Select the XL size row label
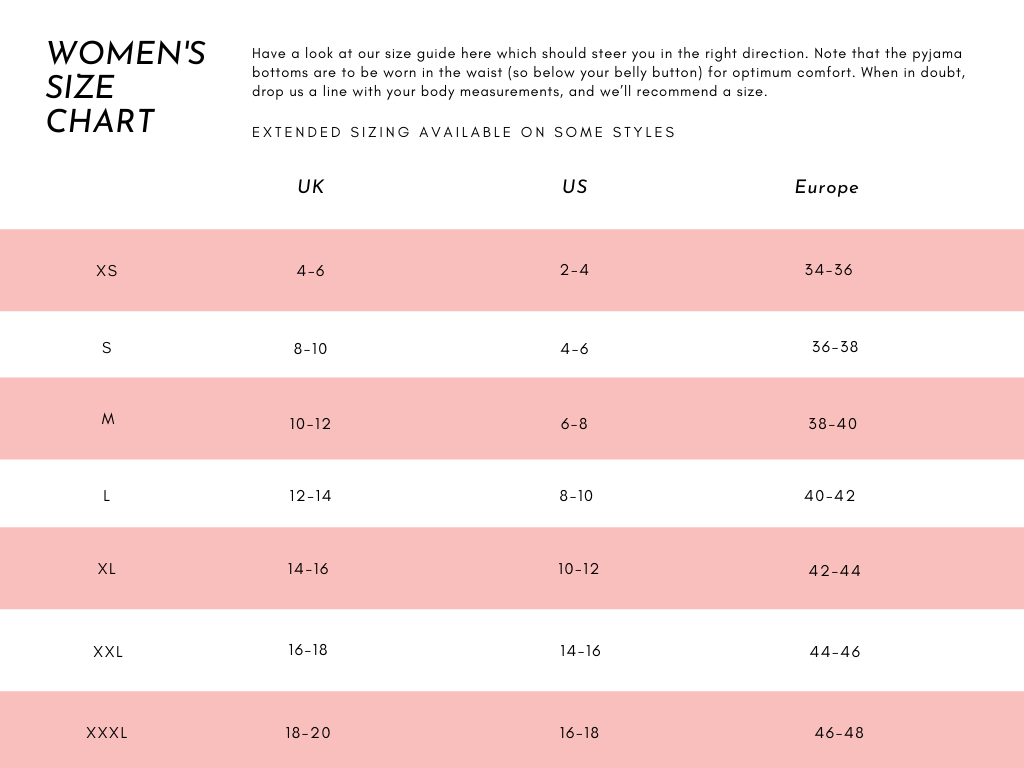The image size is (1024, 768). pos(107,569)
